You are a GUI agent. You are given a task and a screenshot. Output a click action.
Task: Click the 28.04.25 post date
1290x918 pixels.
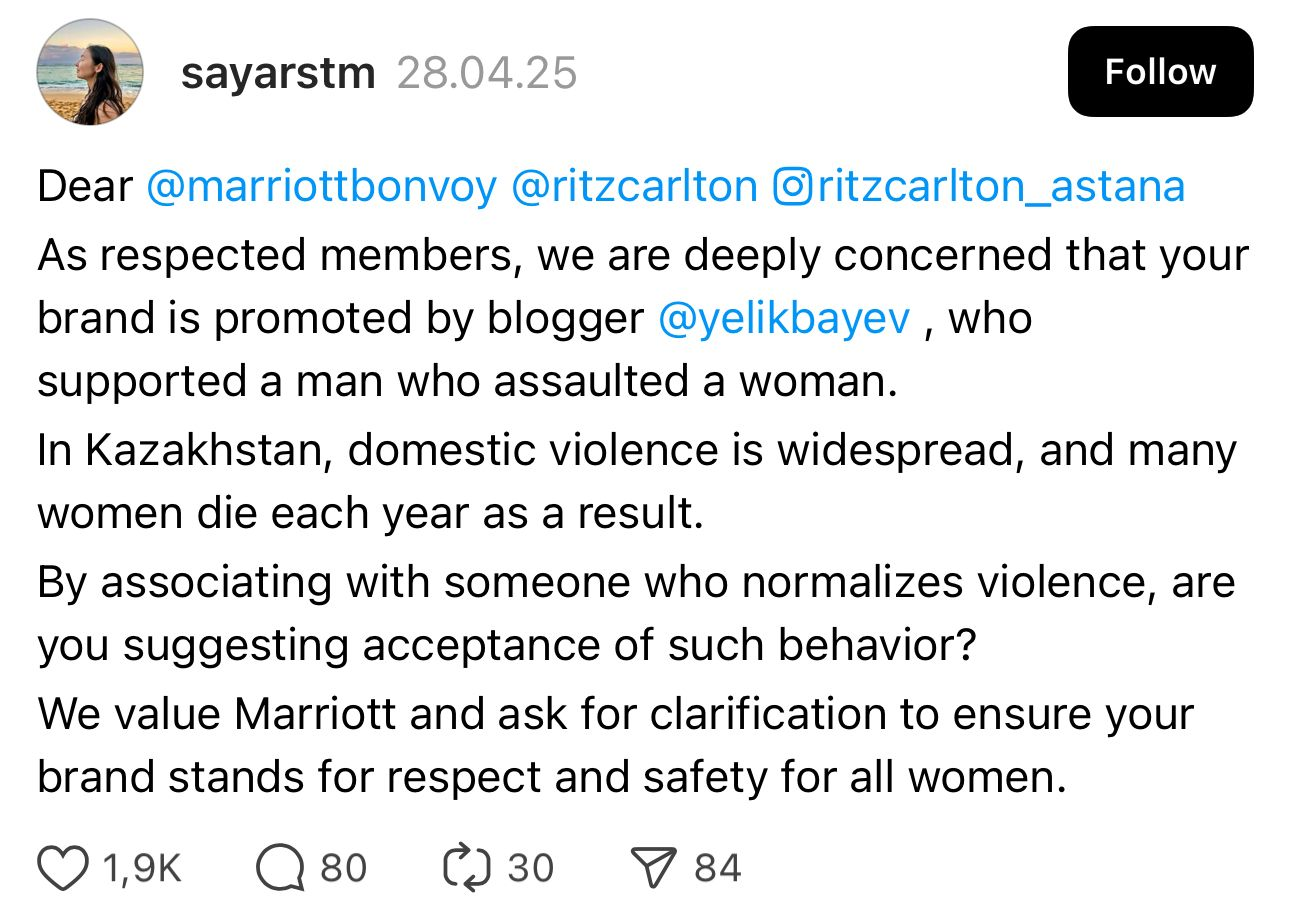coord(487,73)
